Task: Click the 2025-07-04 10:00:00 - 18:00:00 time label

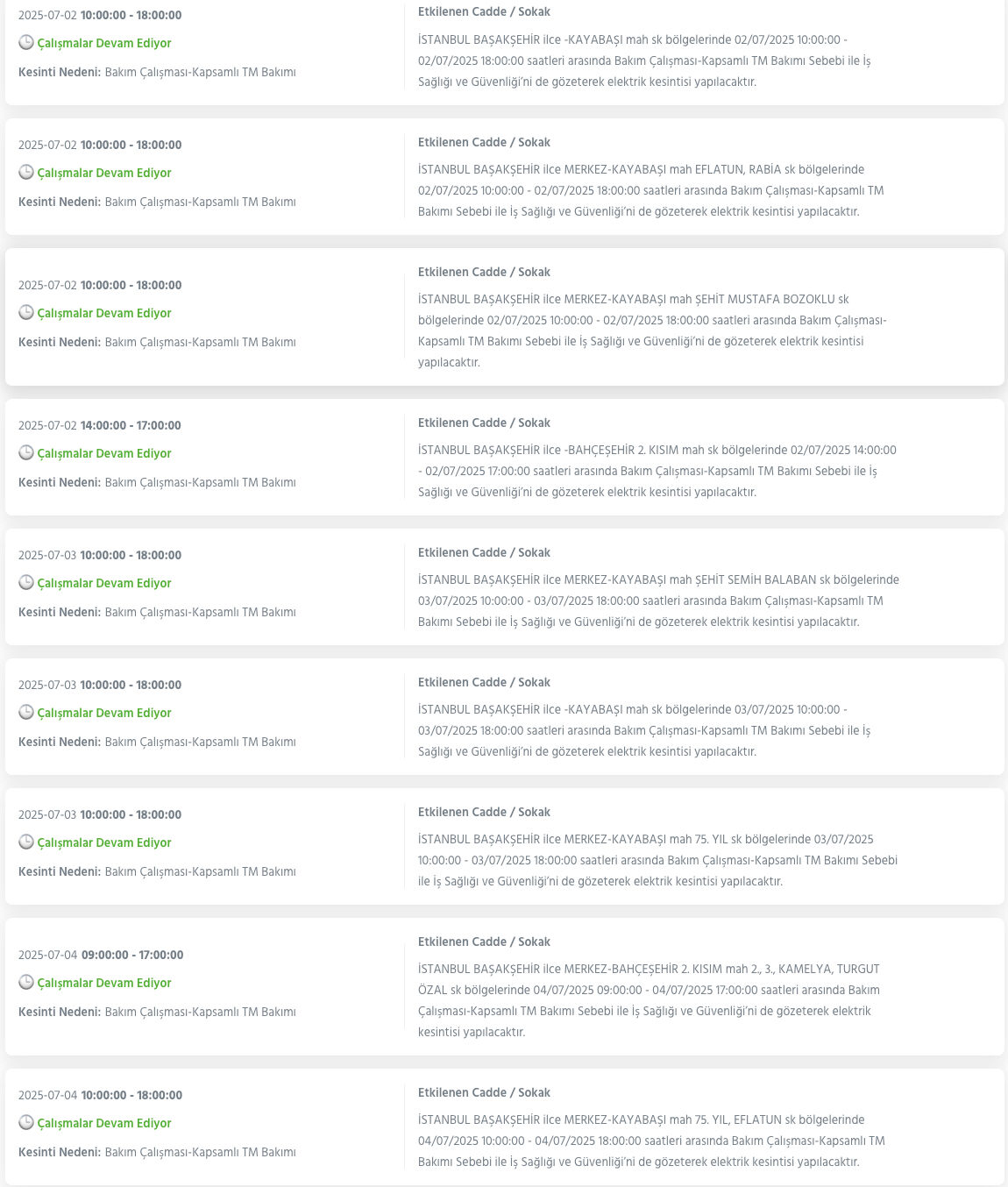Action: coord(101,1095)
